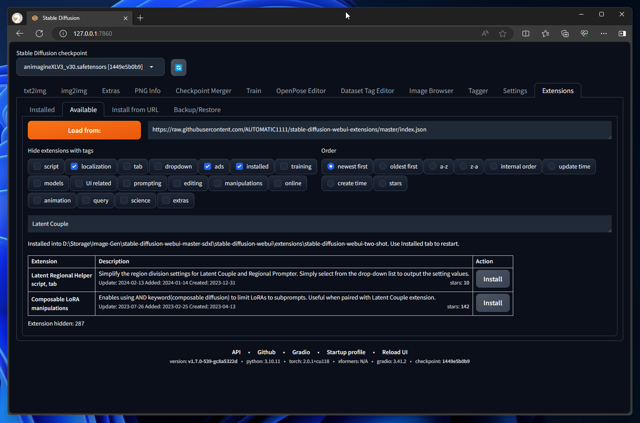640x423 pixels.
Task: Toggle split screen browser icon
Action: (526, 33)
